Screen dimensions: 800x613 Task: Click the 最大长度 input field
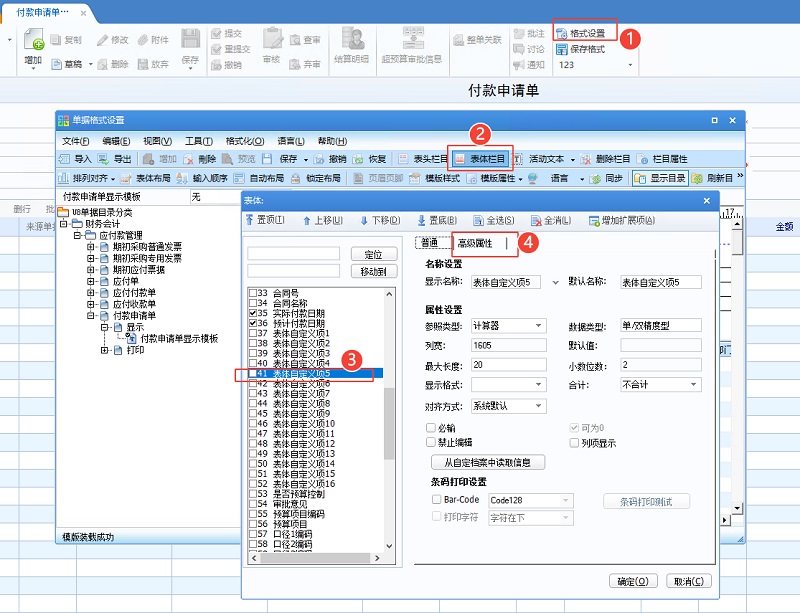[508, 365]
